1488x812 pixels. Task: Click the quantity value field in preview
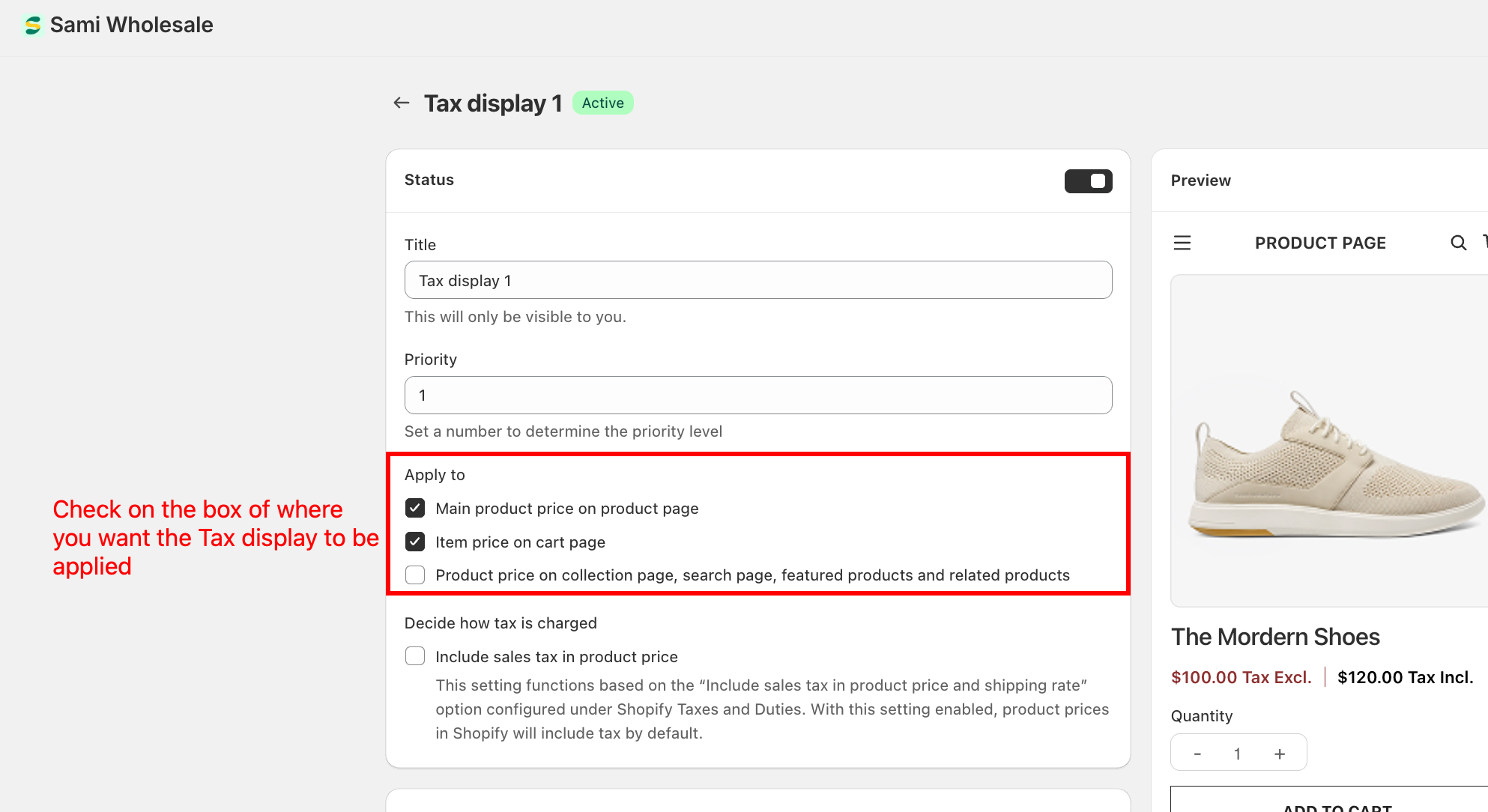(x=1238, y=754)
